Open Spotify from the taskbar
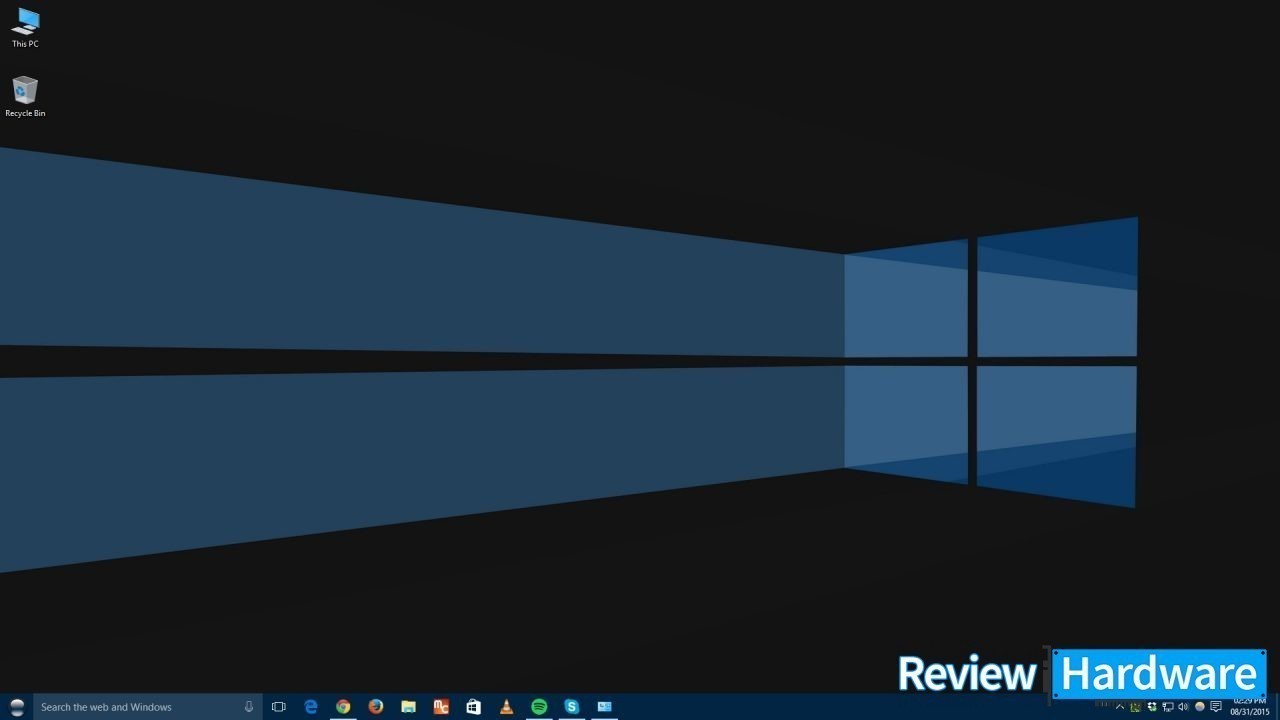 (539, 707)
